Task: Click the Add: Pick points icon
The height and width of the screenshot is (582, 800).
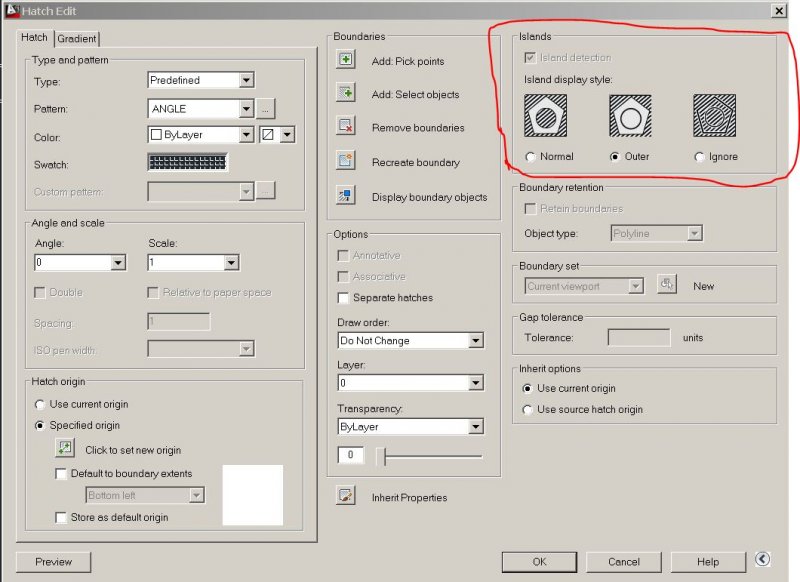Action: click(345, 59)
